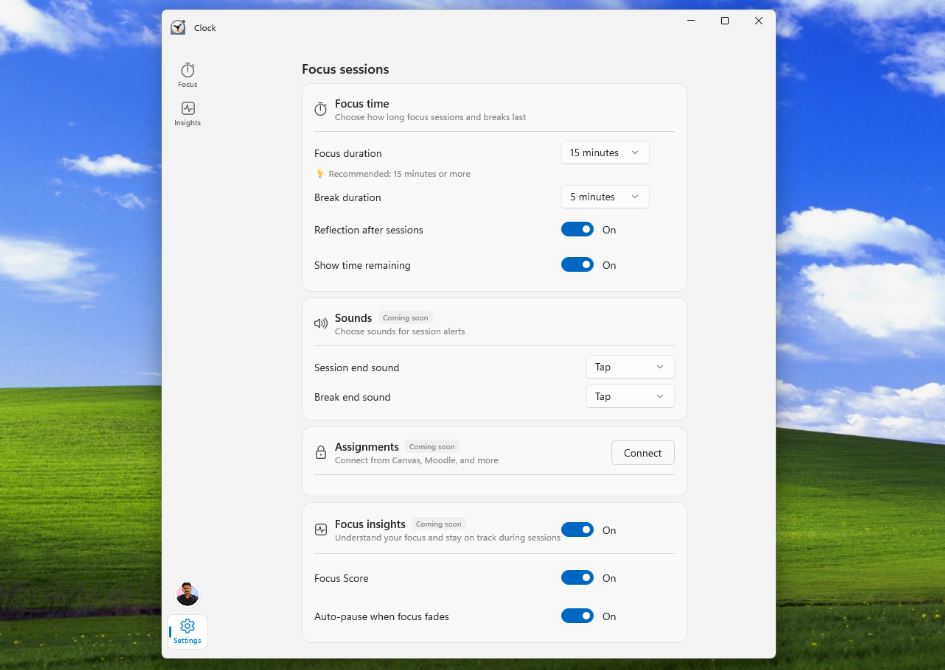Open the Break end sound dropdown

coord(630,396)
